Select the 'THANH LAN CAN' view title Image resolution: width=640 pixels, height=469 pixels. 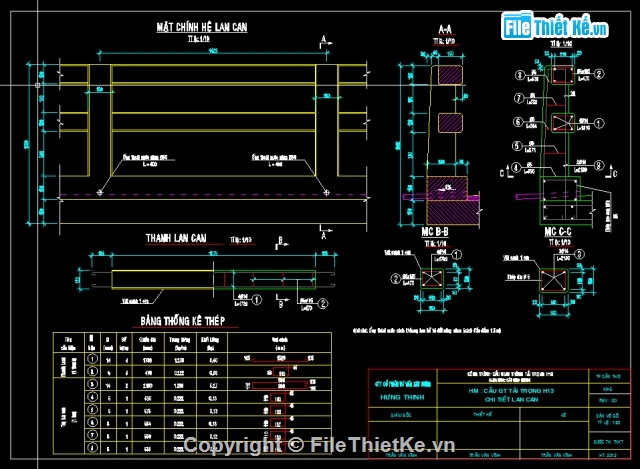(176, 238)
